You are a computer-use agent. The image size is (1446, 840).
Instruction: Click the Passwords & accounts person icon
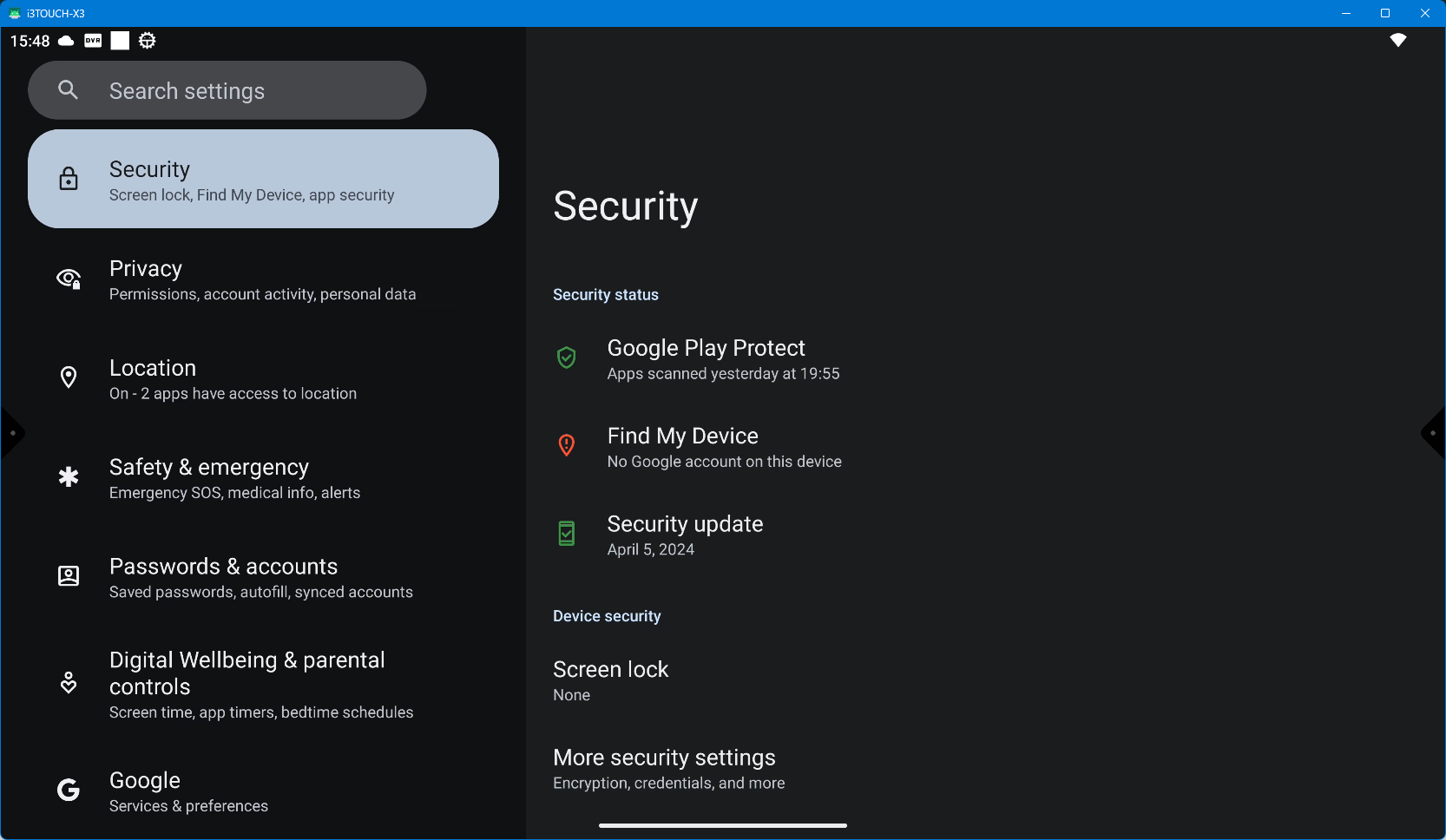click(x=69, y=576)
